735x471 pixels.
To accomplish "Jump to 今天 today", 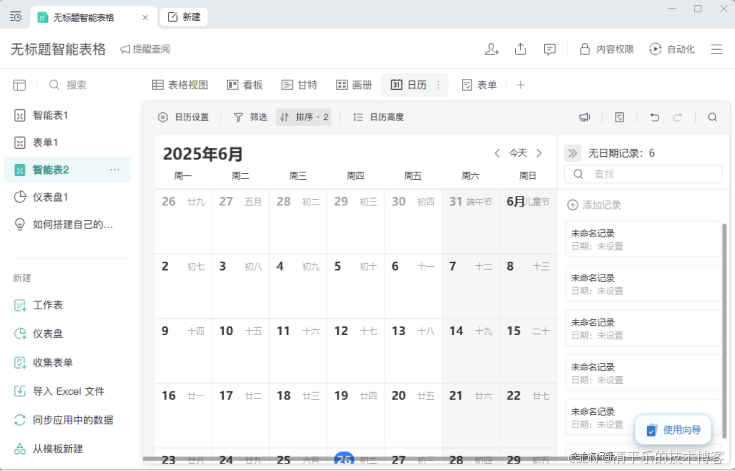I will click(x=518, y=153).
